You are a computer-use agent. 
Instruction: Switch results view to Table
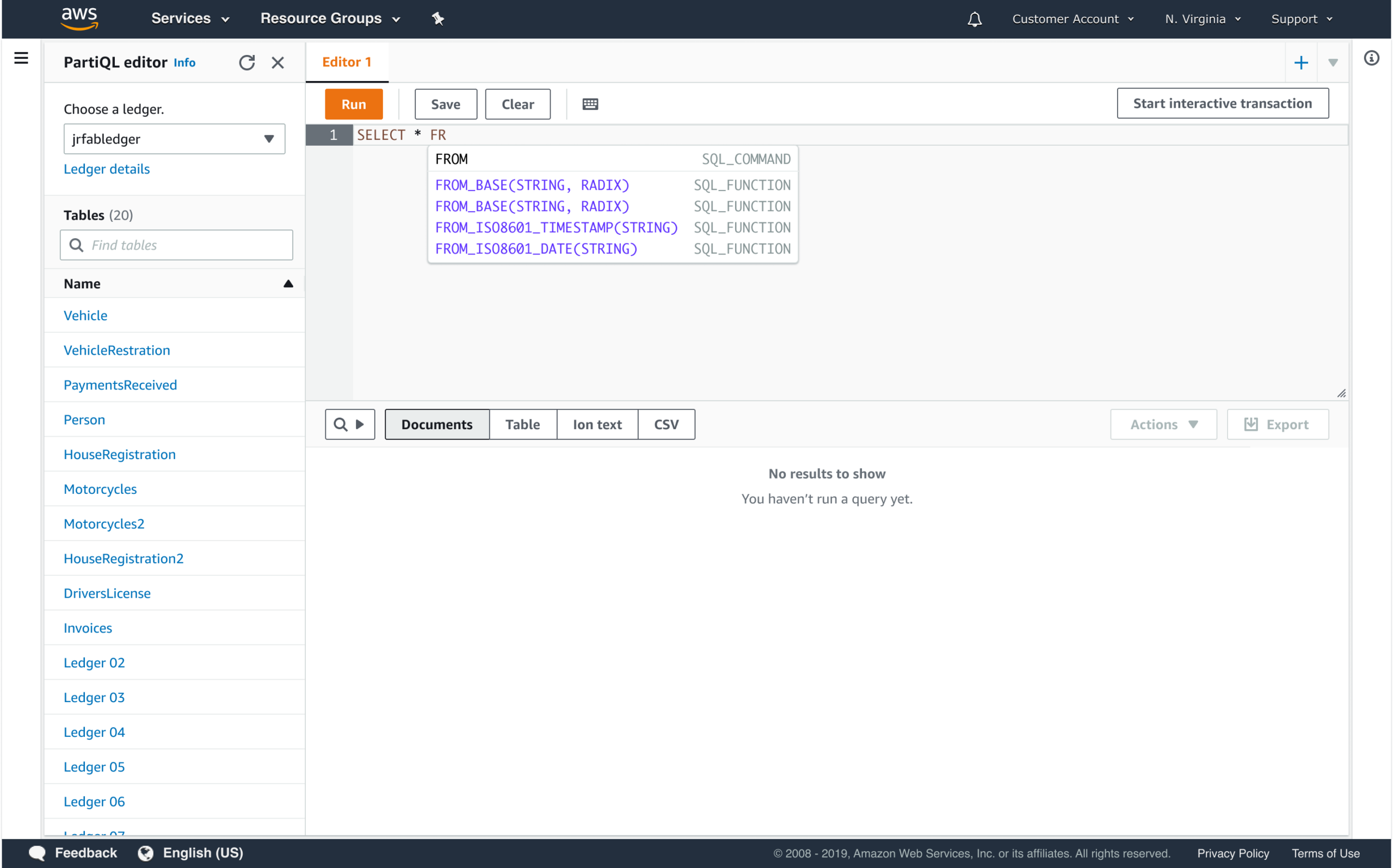click(522, 424)
